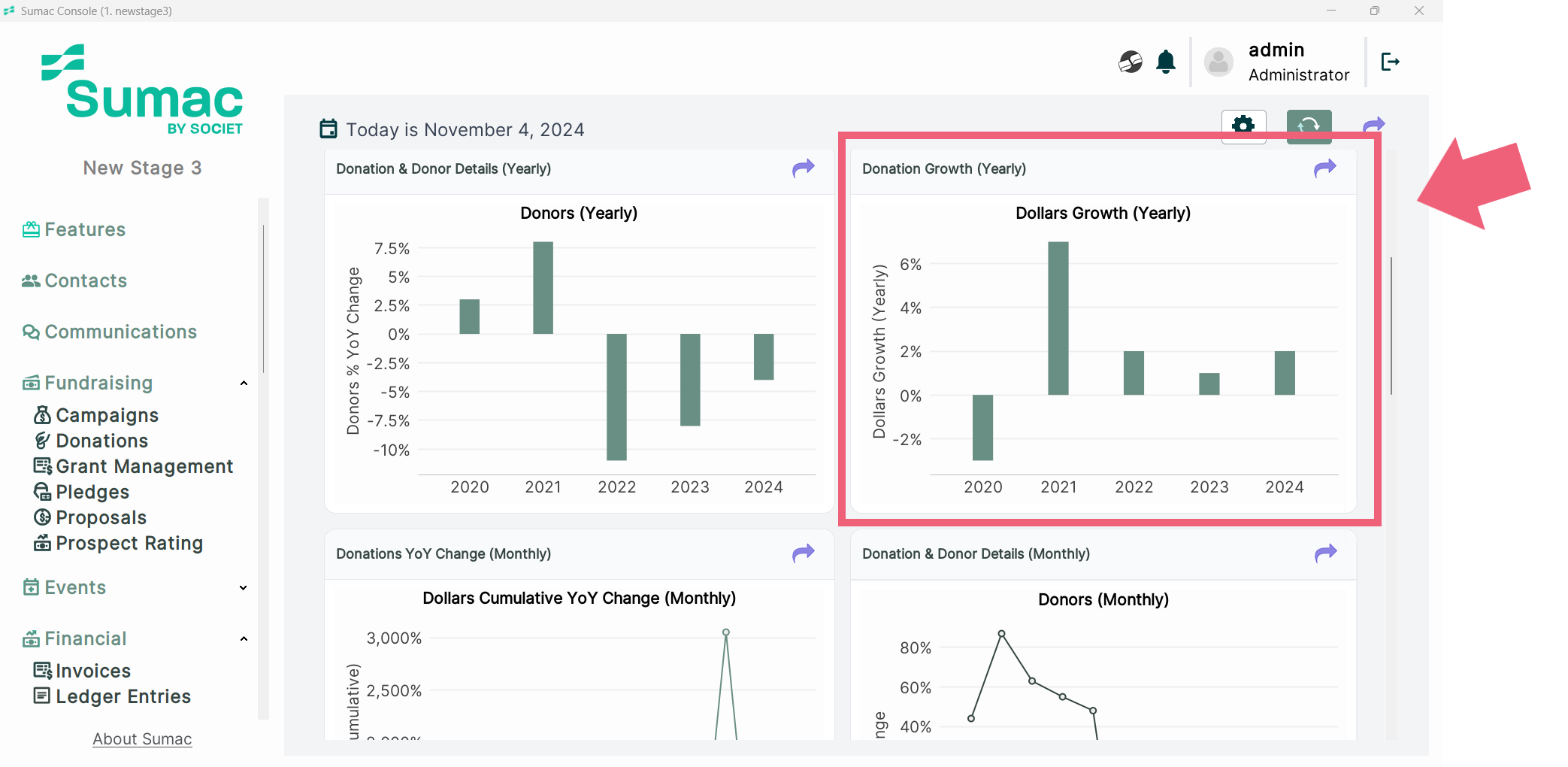Screen dimensions: 1568x767
Task: Select the Events section
Action: [64, 587]
